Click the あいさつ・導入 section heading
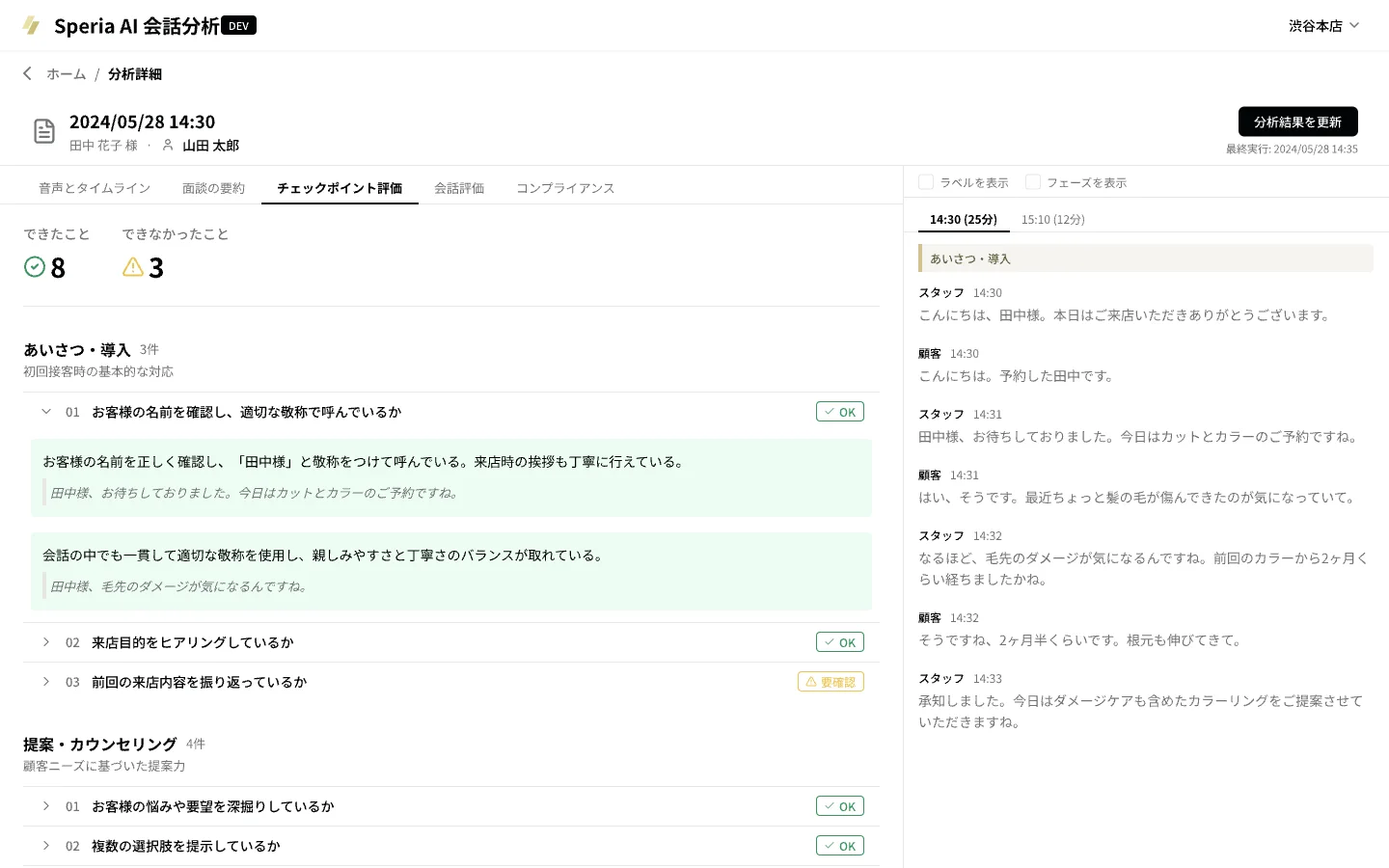This screenshot has height=868, width=1389. 77,350
